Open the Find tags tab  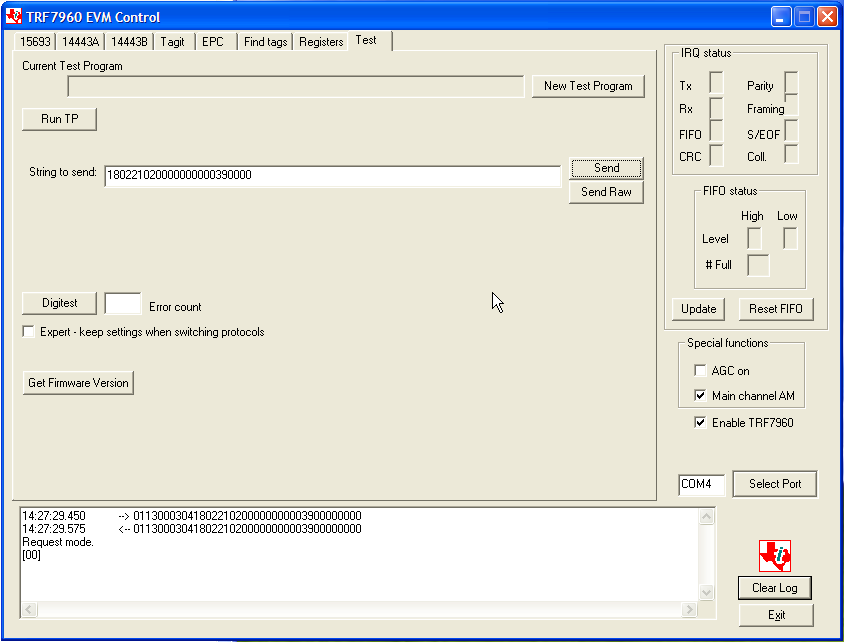pyautogui.click(x=265, y=41)
